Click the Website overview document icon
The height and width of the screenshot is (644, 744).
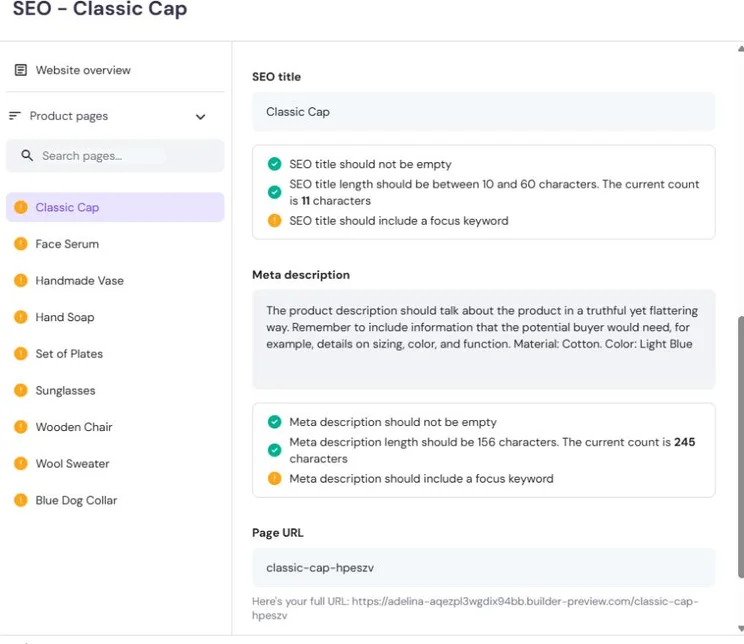[x=21, y=70]
